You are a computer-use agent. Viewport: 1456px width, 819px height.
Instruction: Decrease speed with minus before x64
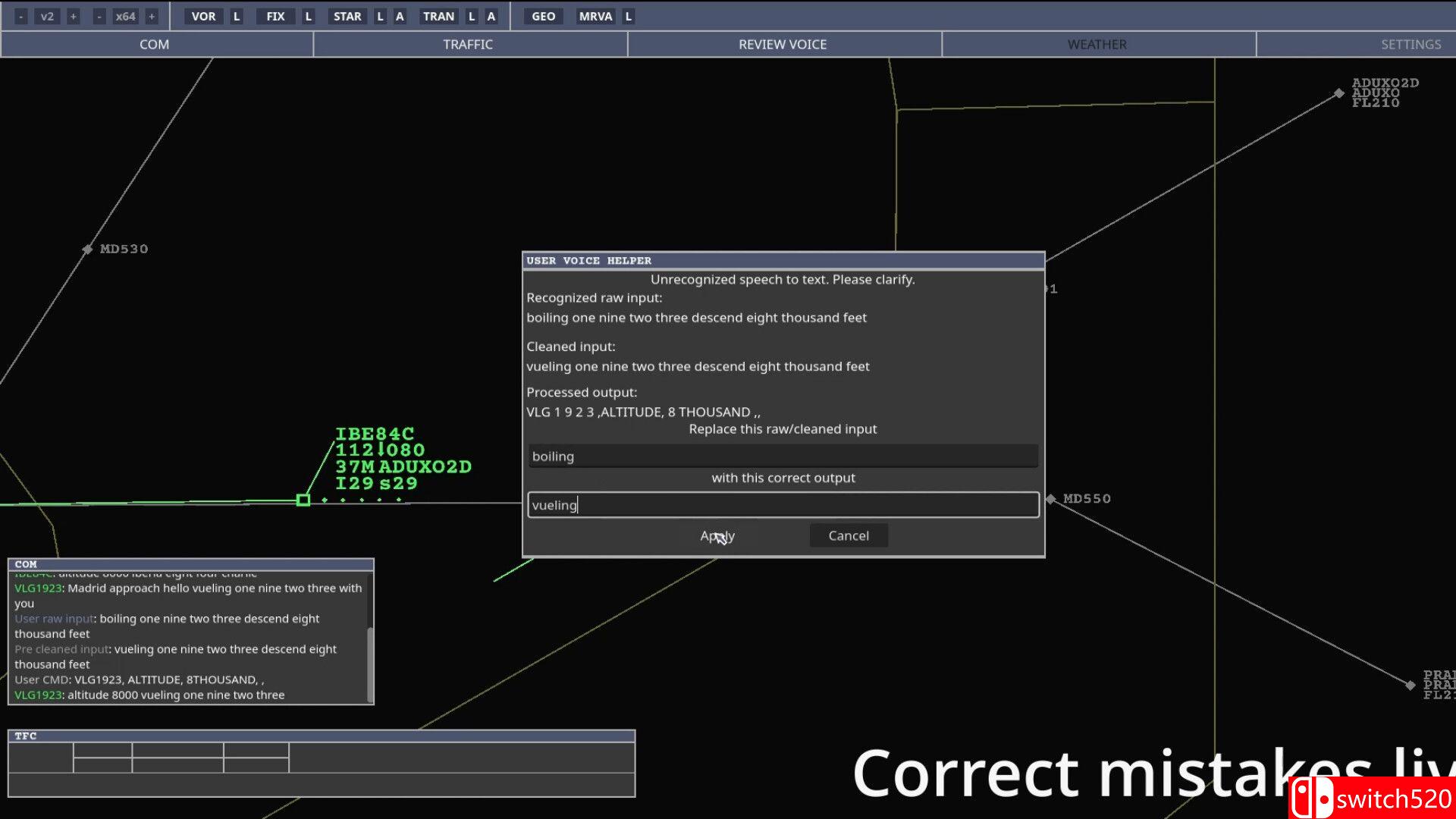99,16
